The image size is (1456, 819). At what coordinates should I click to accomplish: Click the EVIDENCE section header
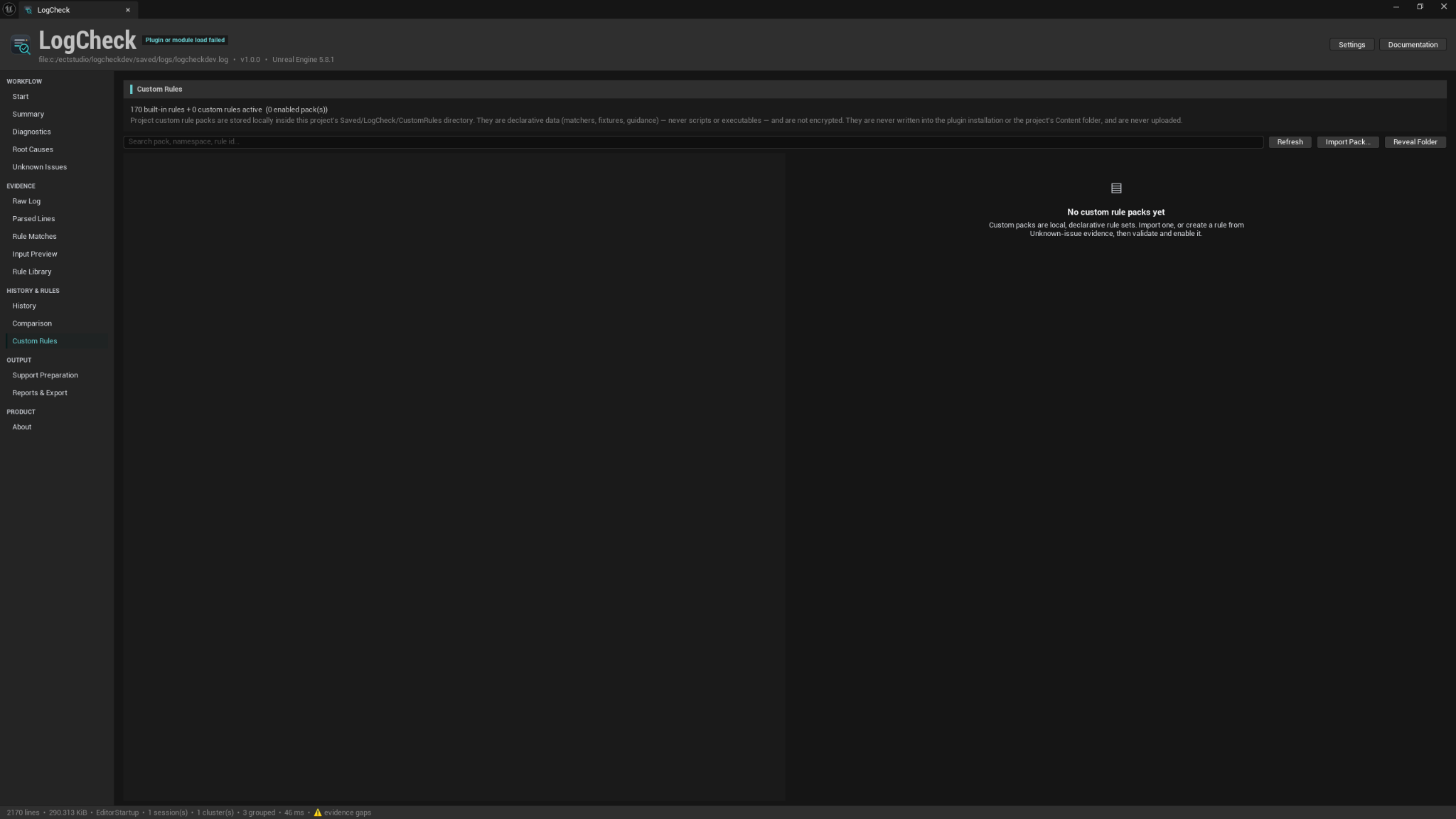point(21,186)
